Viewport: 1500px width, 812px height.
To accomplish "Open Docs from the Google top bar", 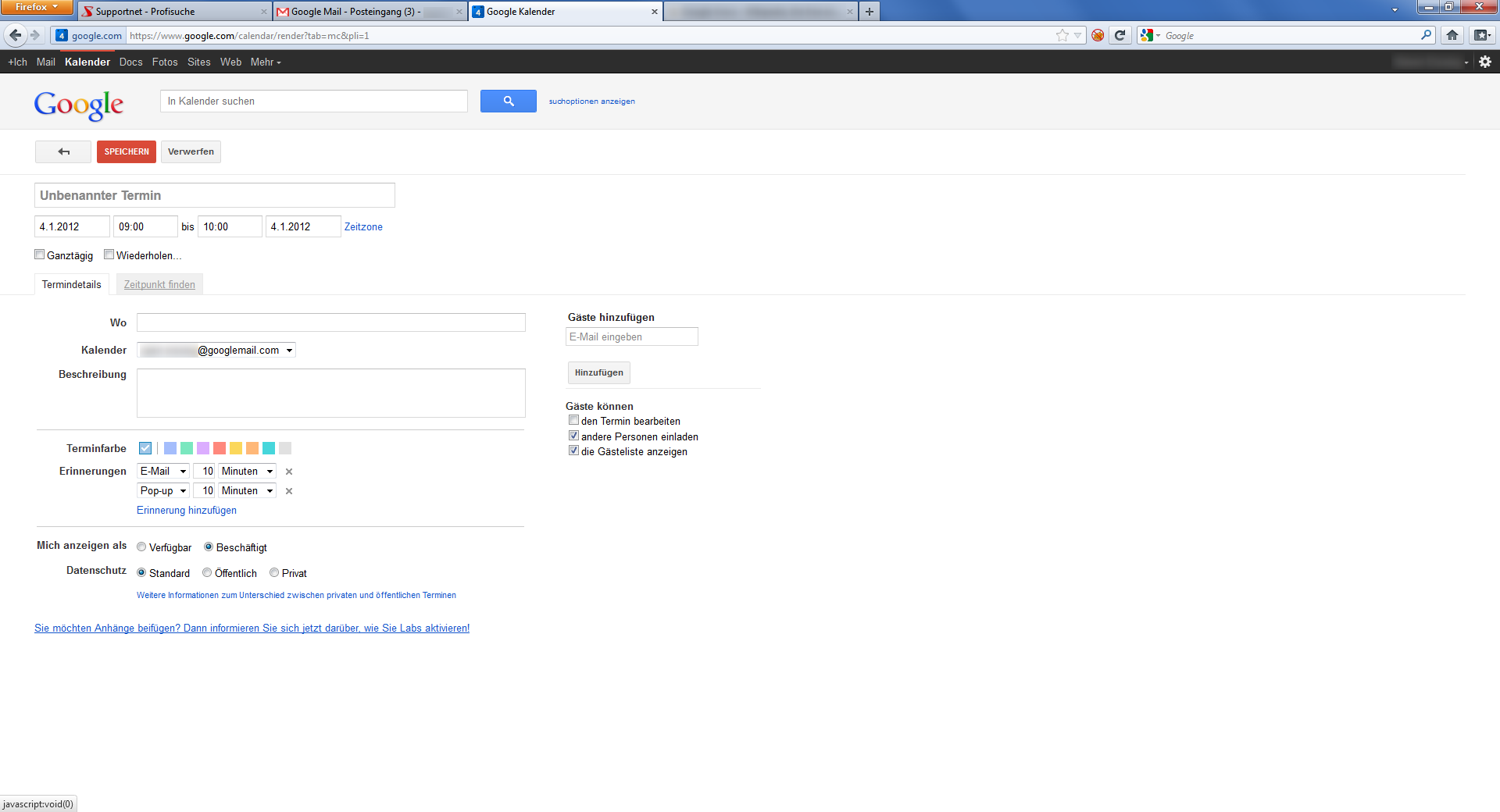I will [x=130, y=62].
